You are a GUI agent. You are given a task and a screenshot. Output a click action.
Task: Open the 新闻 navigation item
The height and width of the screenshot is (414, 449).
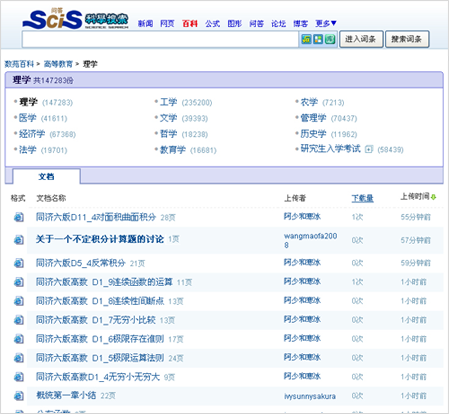[145, 24]
